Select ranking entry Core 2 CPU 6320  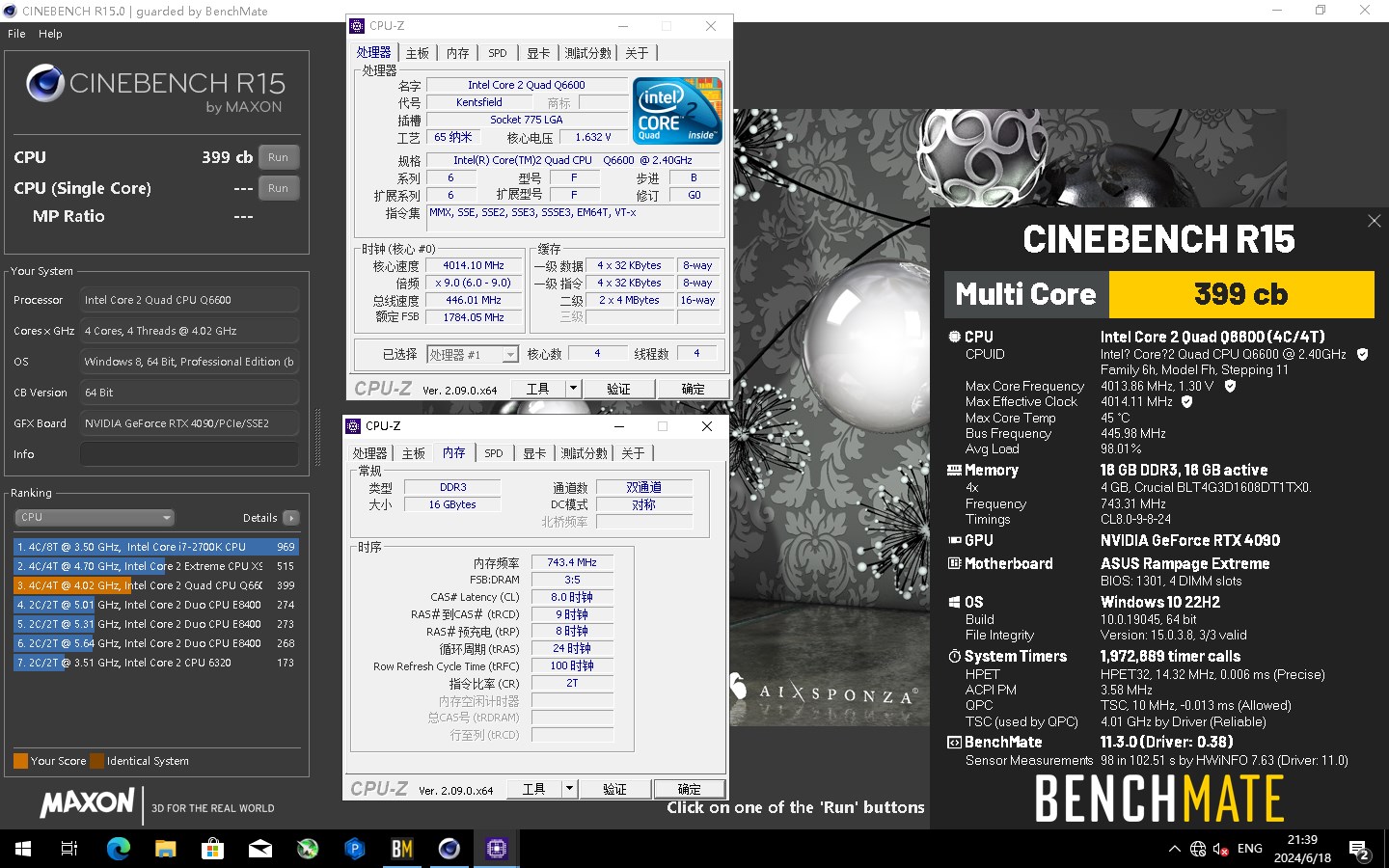point(155,663)
